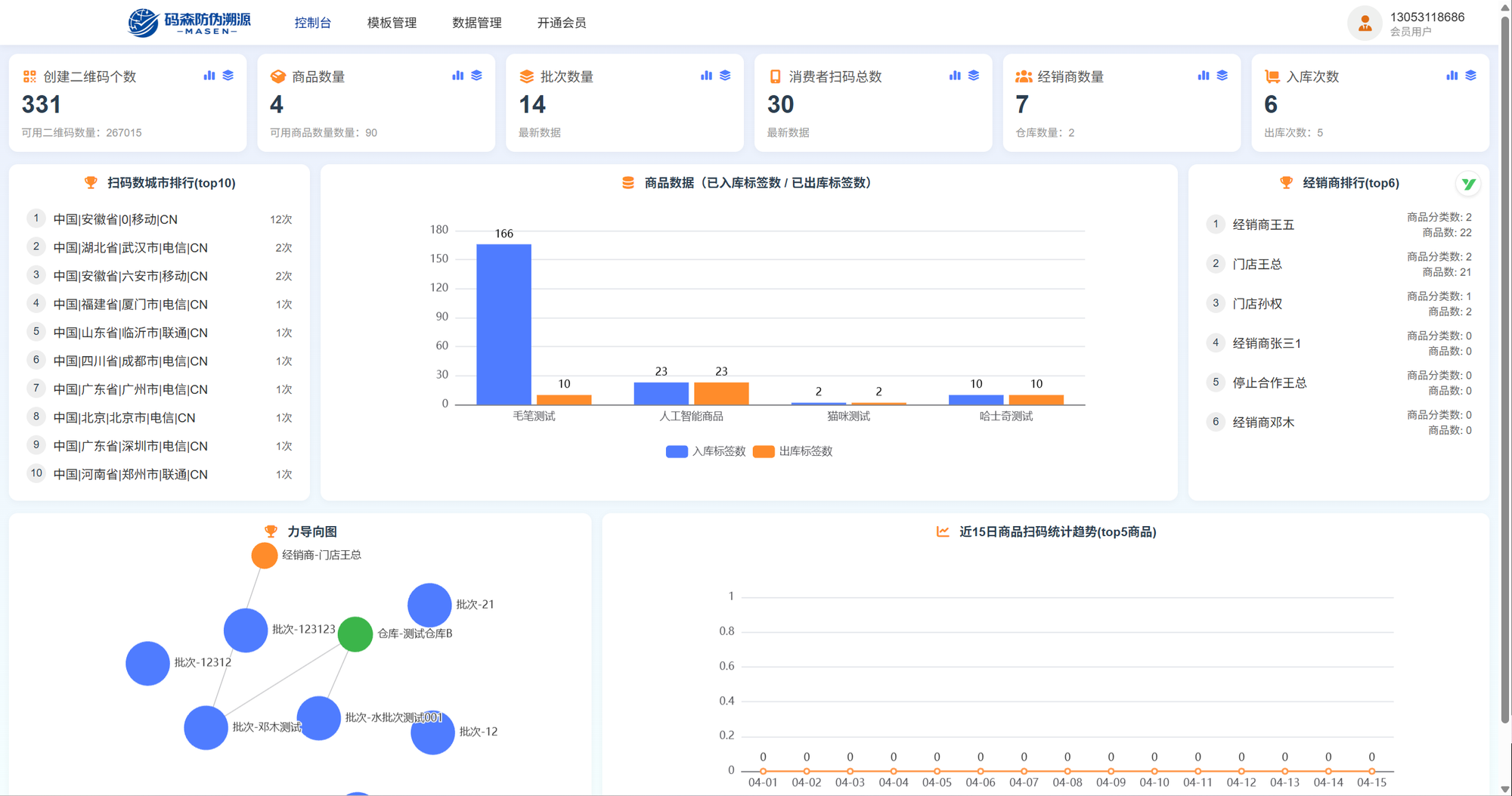Open 模板管理 menu
This screenshot has height=796, width=1512.
[392, 23]
